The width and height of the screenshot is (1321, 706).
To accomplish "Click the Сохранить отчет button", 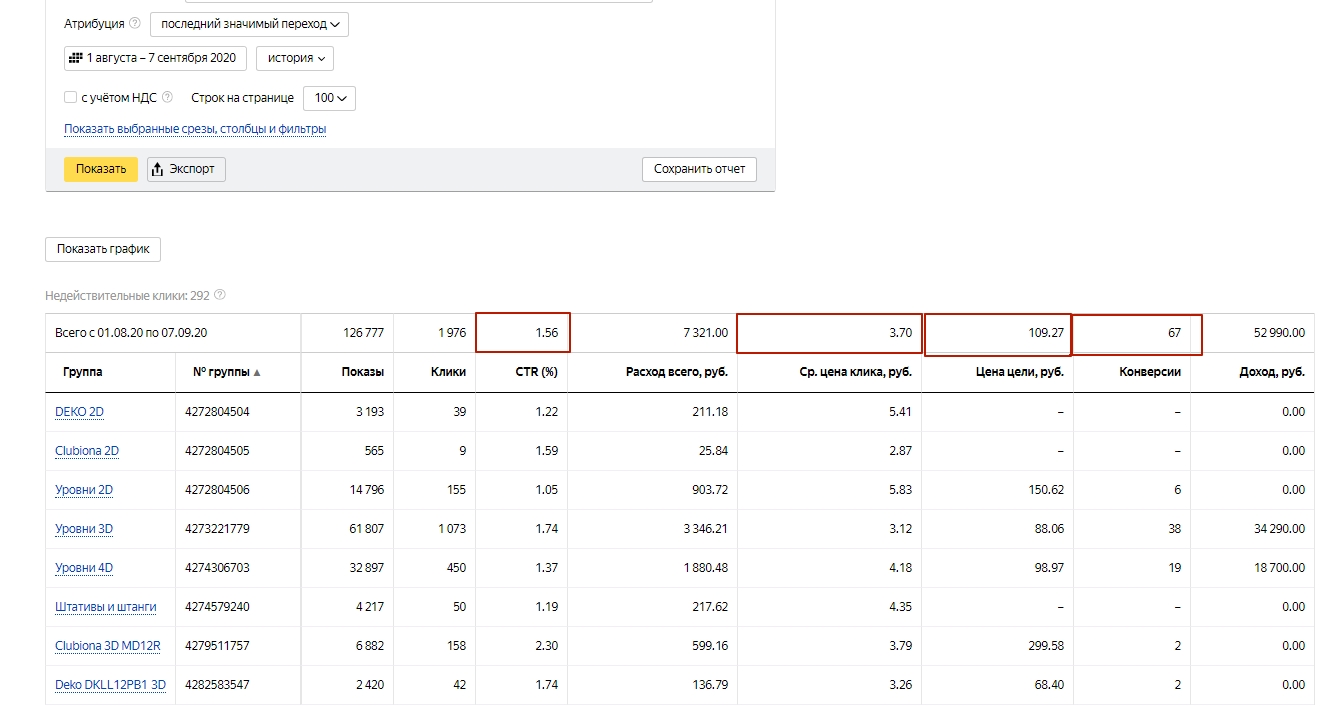I will point(699,169).
